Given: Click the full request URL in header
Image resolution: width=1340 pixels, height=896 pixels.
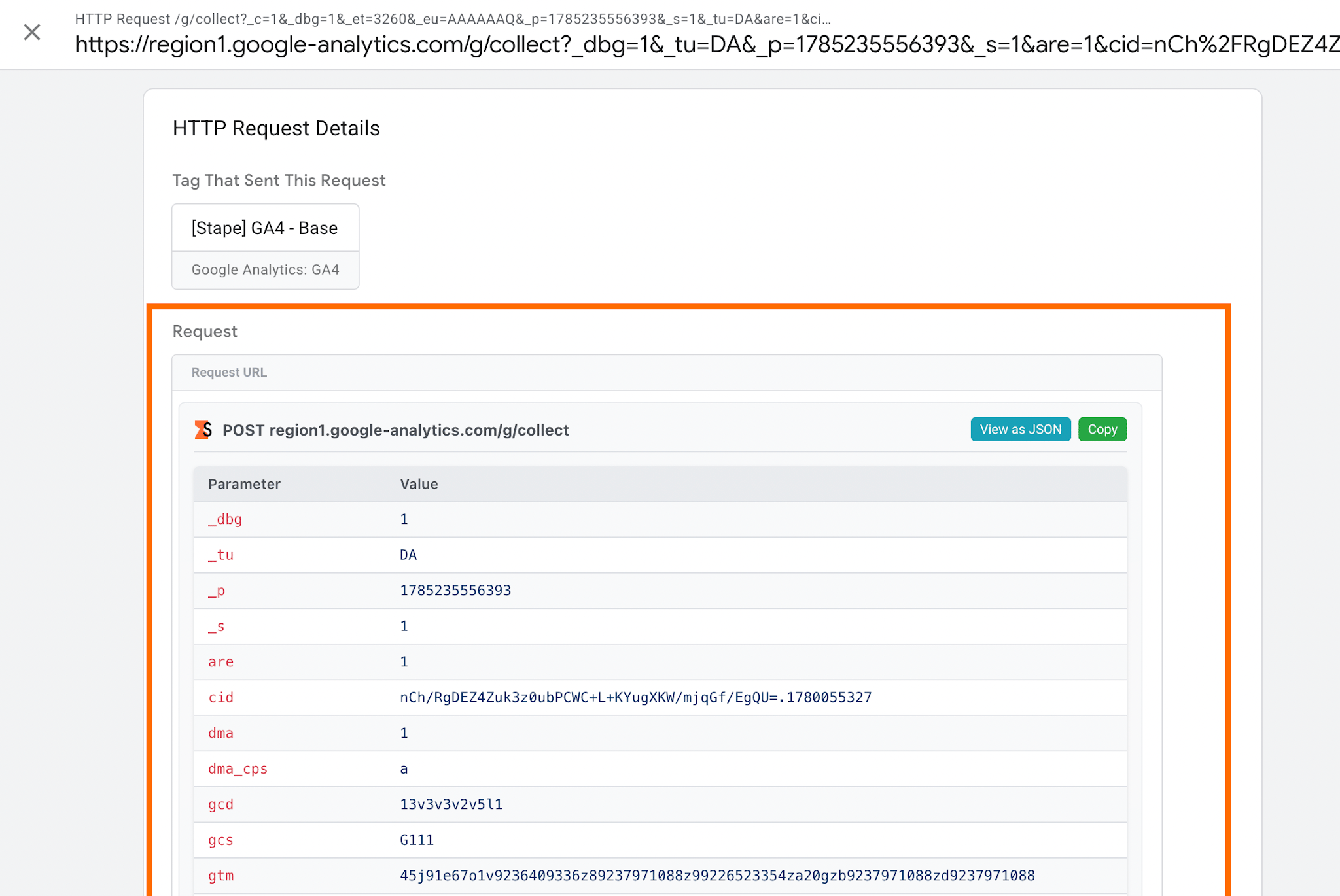Looking at the screenshot, I should point(707,44).
